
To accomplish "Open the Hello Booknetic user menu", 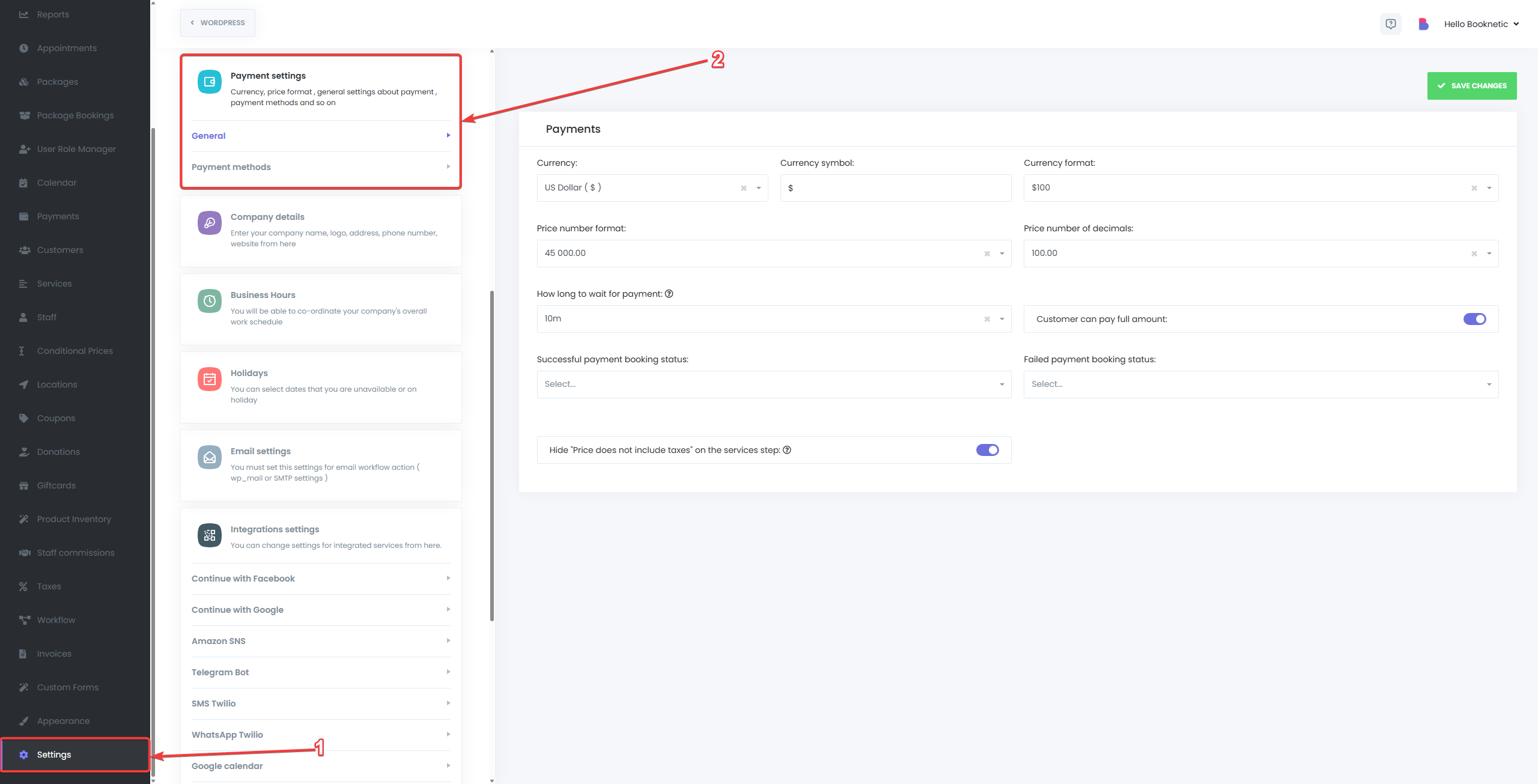I will click(x=1482, y=24).
